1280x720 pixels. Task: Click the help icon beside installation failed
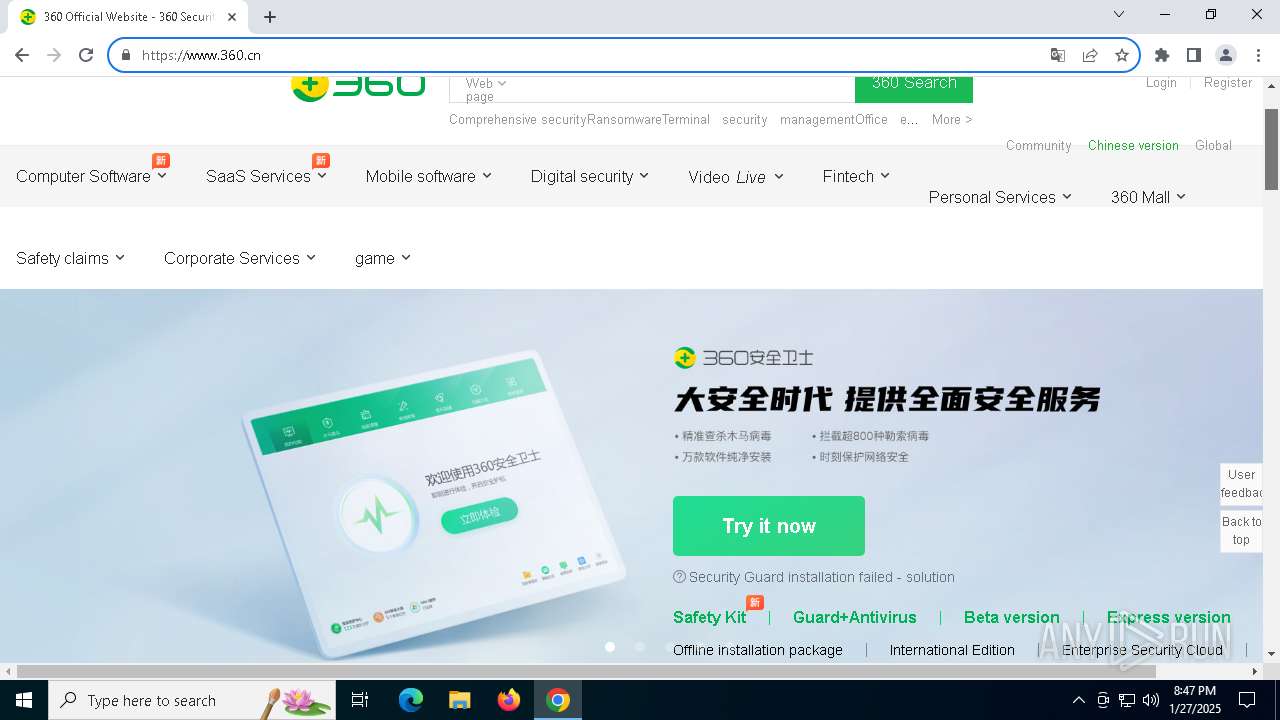pyautogui.click(x=680, y=577)
